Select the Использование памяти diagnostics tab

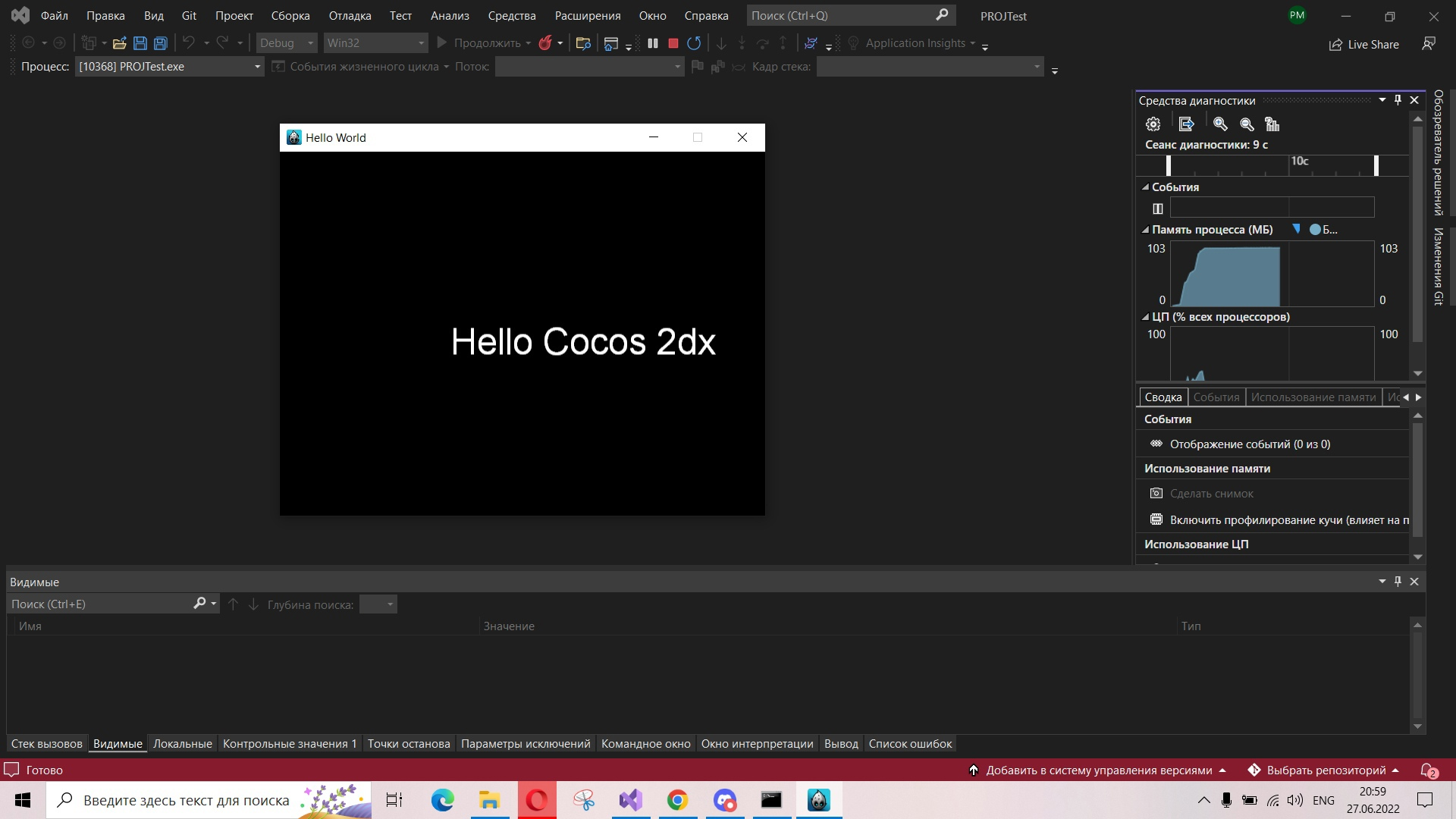pyautogui.click(x=1313, y=397)
